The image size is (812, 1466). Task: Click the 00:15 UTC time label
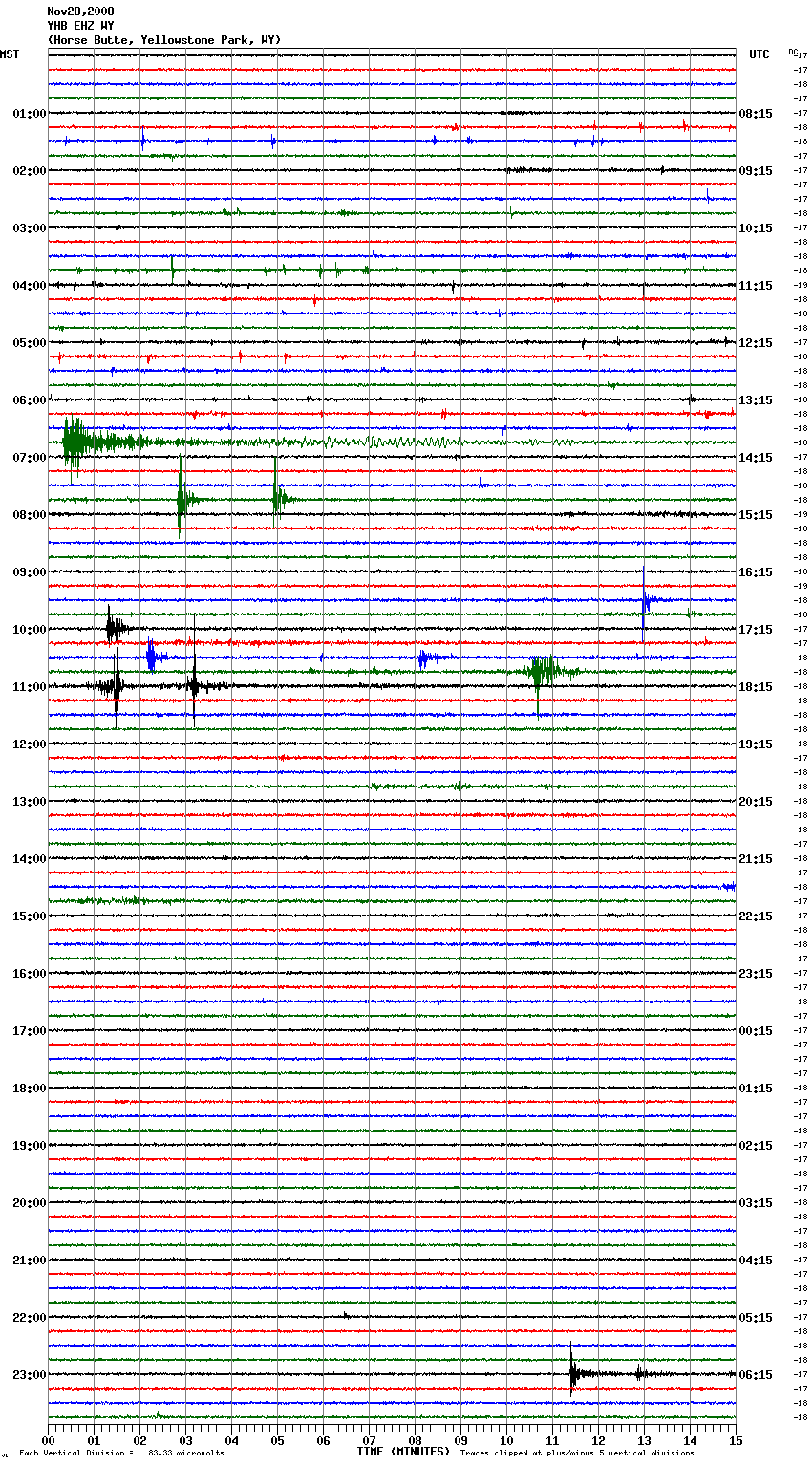756,1031
